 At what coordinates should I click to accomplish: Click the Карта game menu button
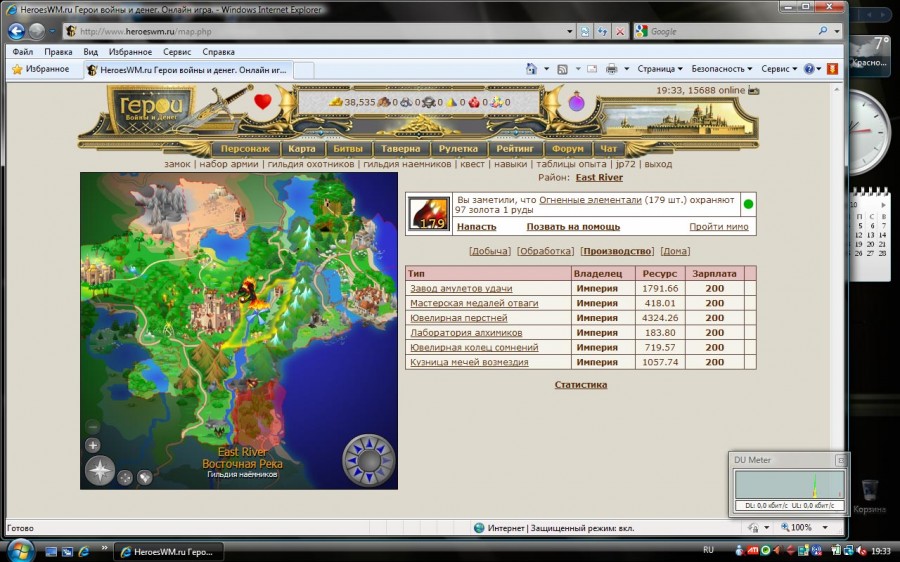coord(302,149)
